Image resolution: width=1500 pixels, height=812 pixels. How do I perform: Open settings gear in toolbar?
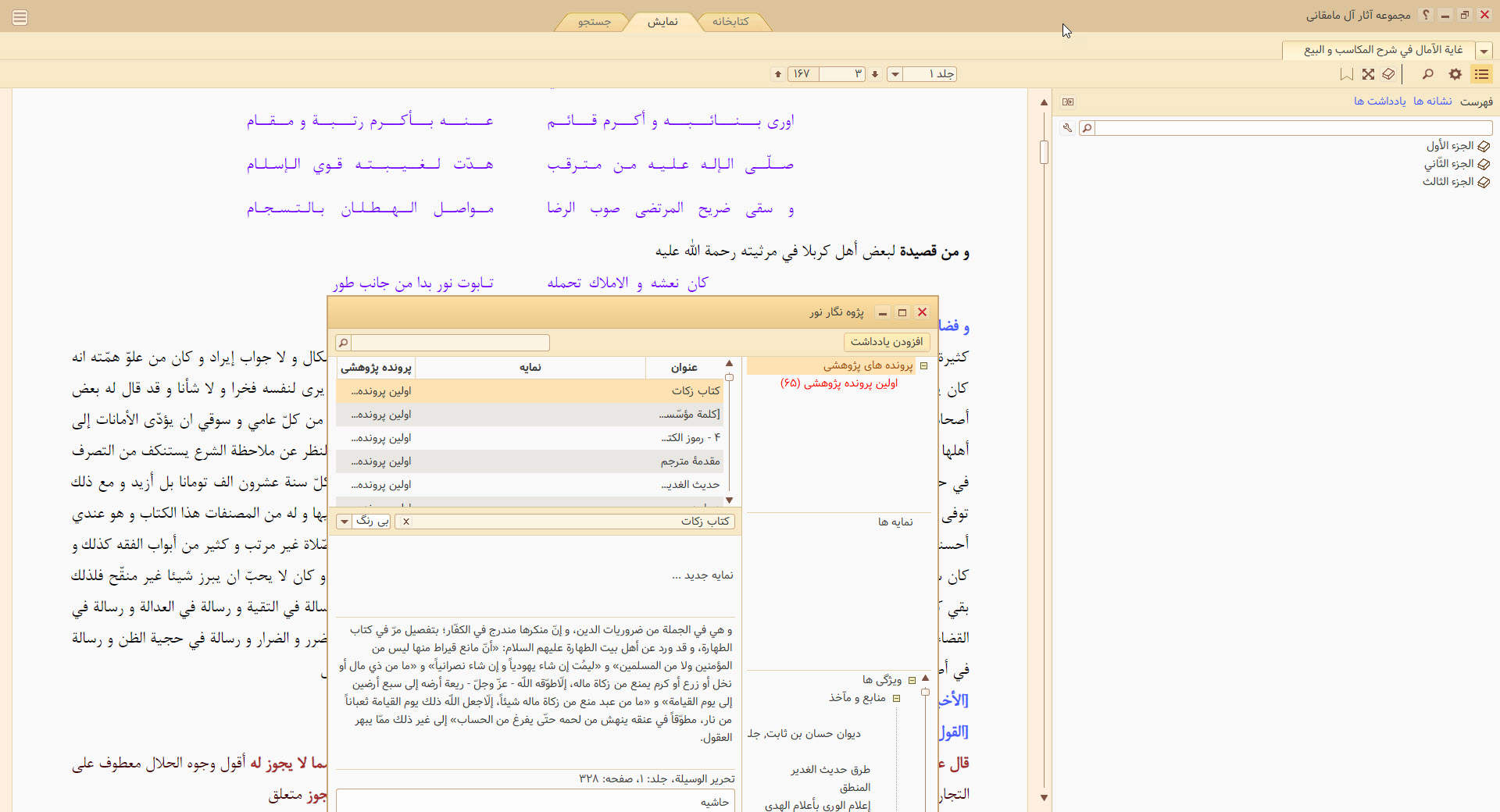coord(1455,74)
